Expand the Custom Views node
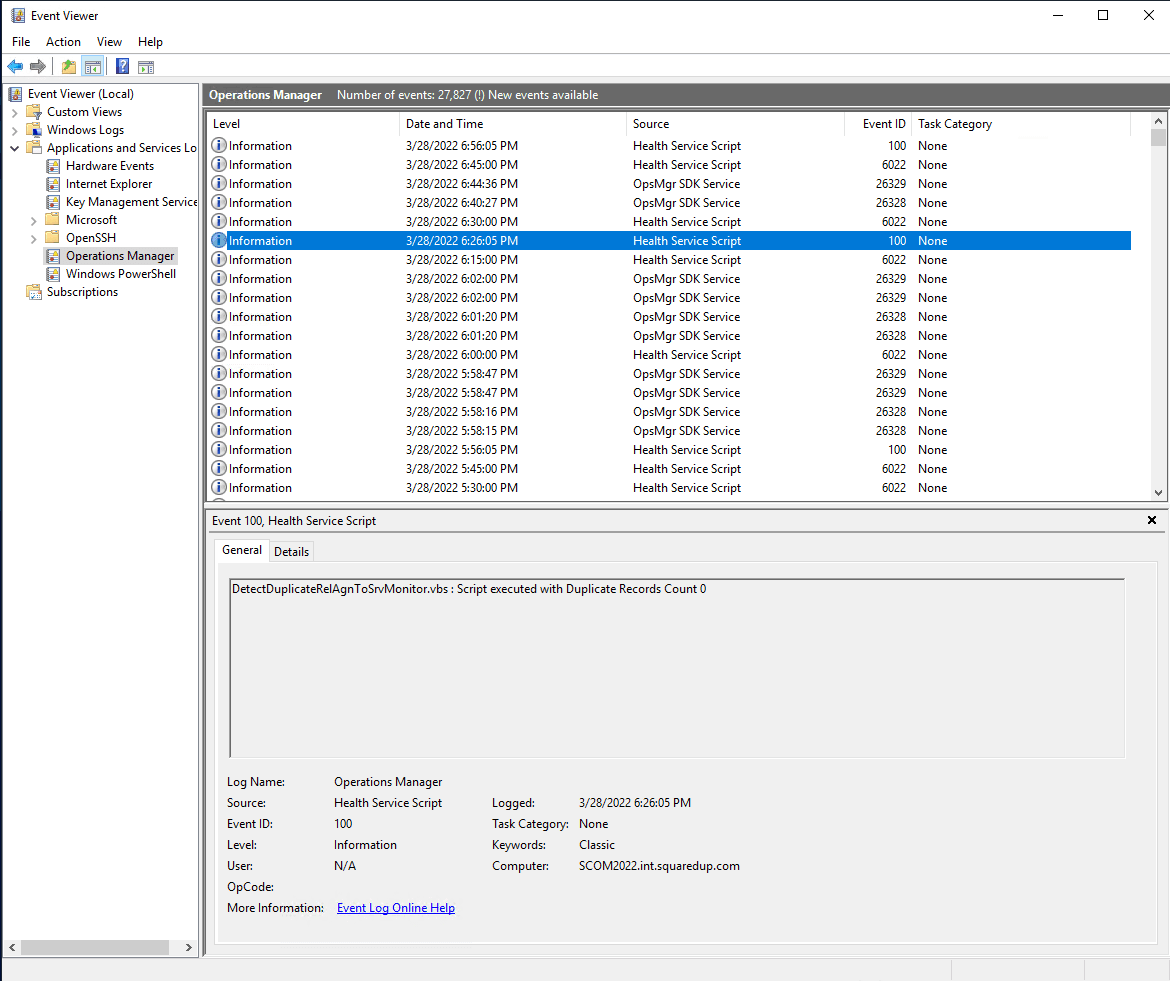 click(15, 112)
